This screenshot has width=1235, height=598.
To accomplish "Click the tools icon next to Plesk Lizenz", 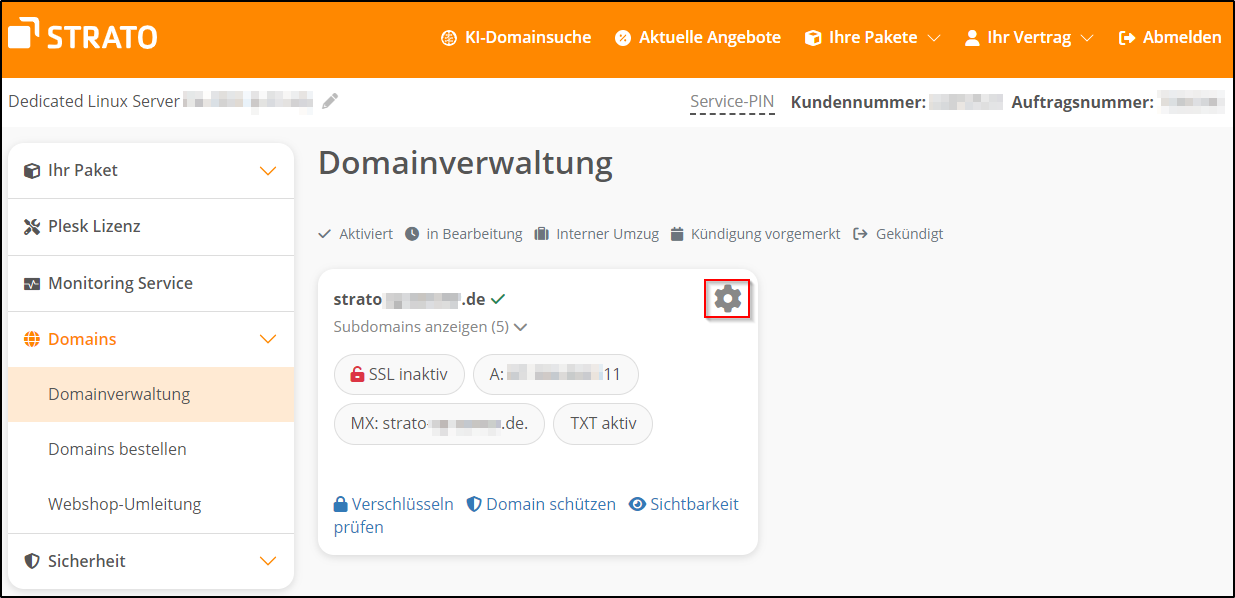I will tap(32, 227).
